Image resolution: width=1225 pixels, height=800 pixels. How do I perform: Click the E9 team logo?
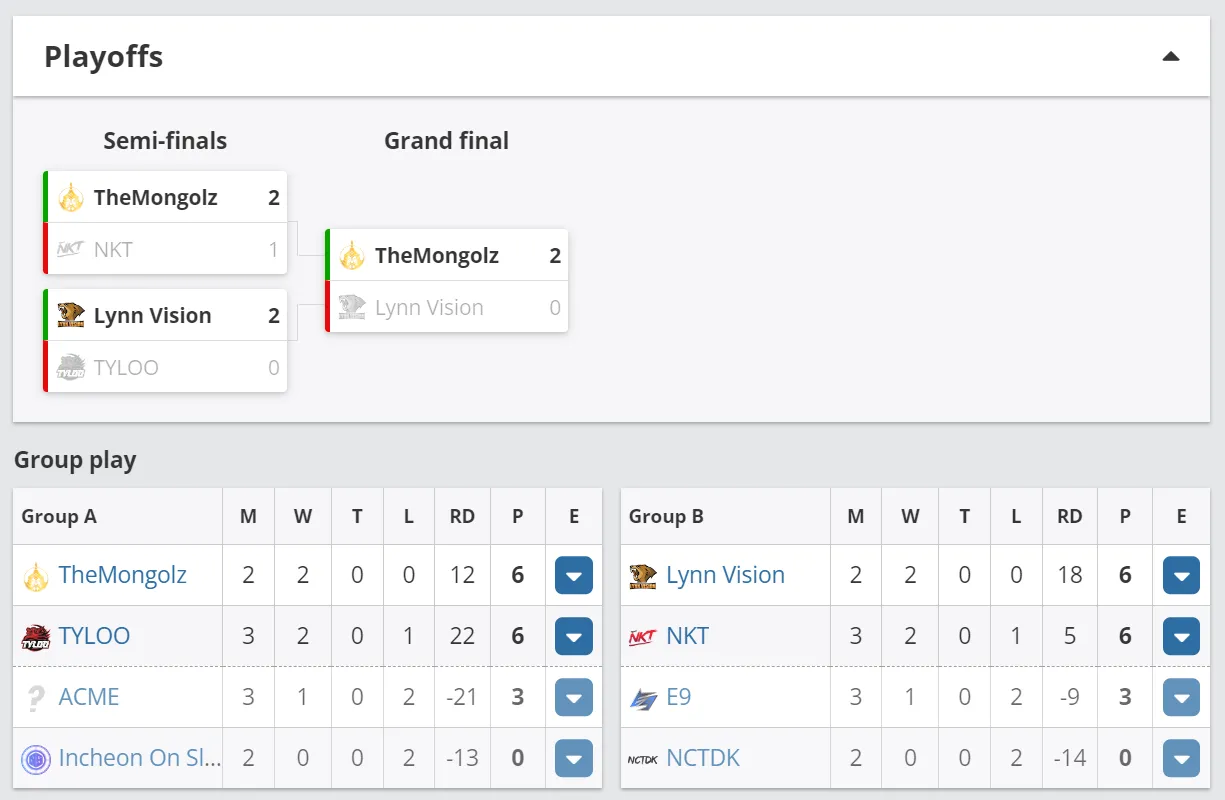pos(643,698)
